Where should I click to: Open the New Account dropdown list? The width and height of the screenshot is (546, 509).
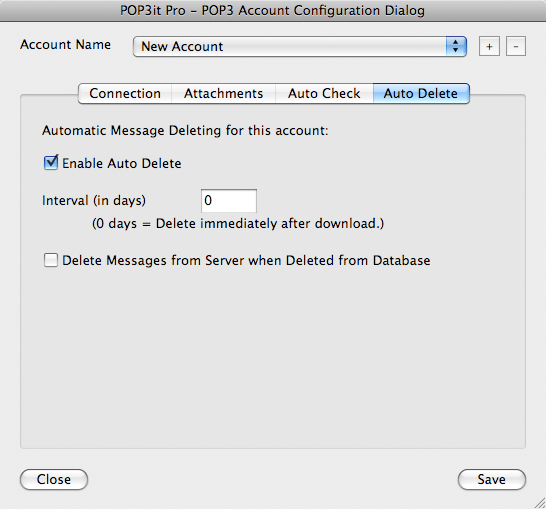click(299, 46)
